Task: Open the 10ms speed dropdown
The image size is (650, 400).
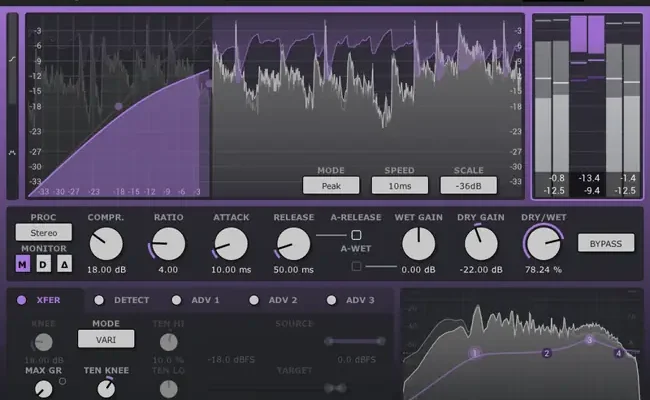Action: (x=399, y=185)
